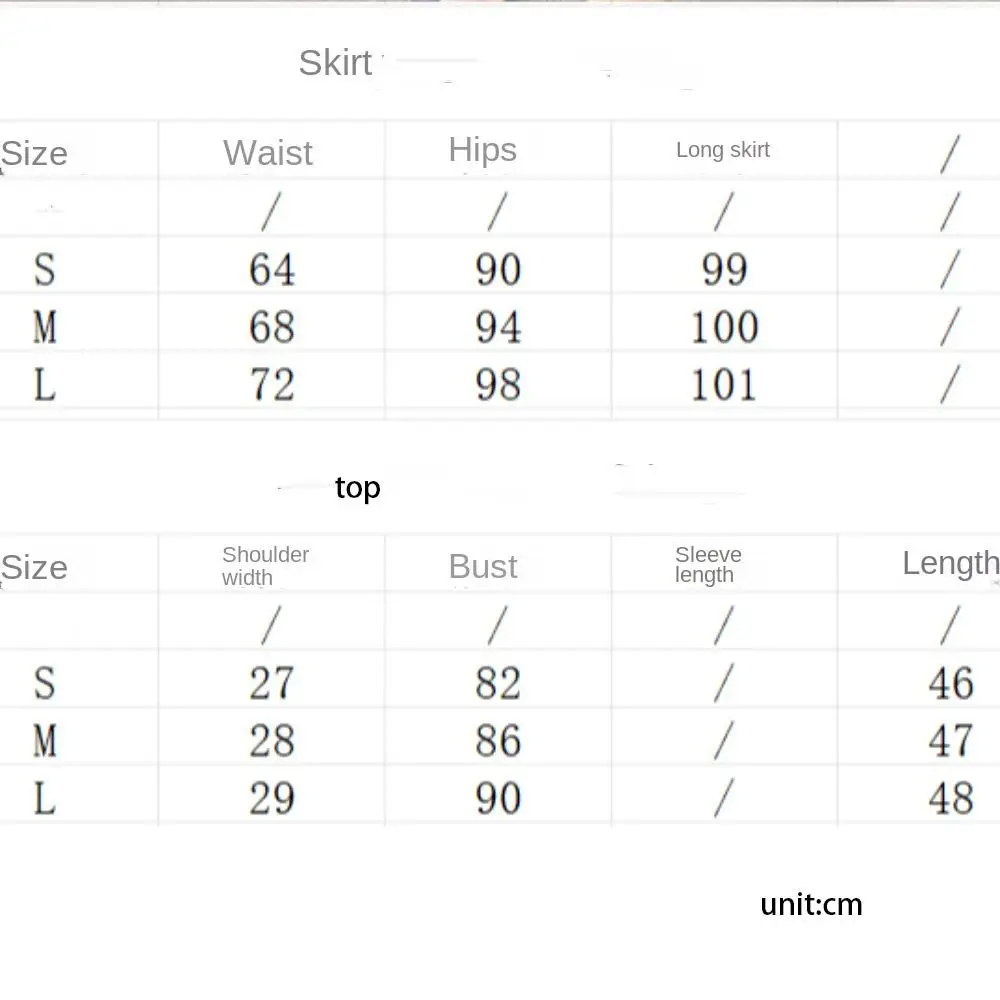Click shoulder width value 27
This screenshot has height=1000, width=1000.
click(272, 683)
